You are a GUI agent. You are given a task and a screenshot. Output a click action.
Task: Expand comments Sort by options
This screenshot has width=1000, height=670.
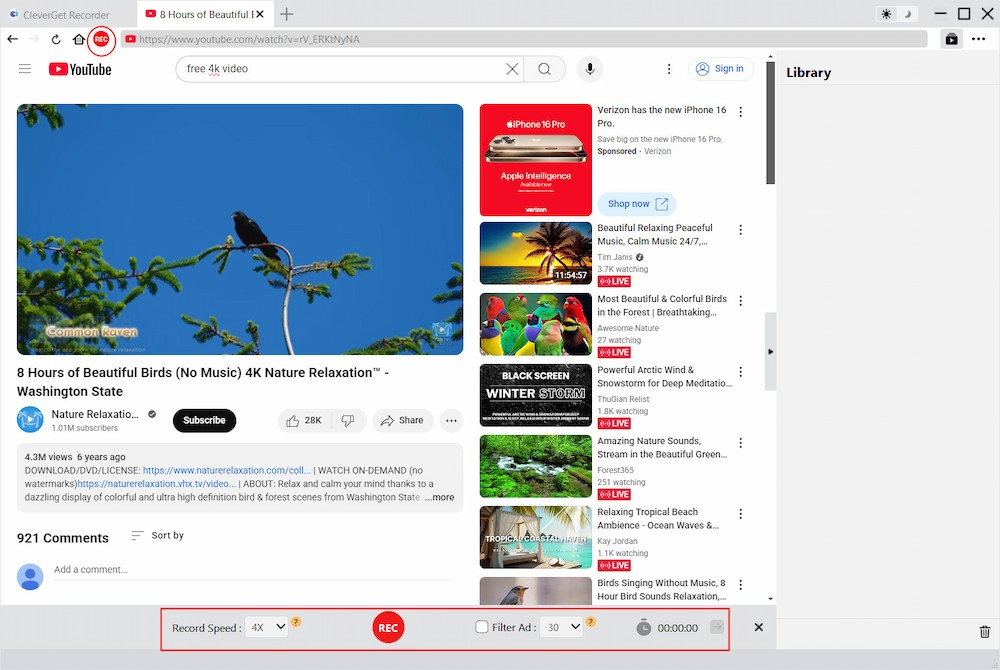tap(158, 536)
